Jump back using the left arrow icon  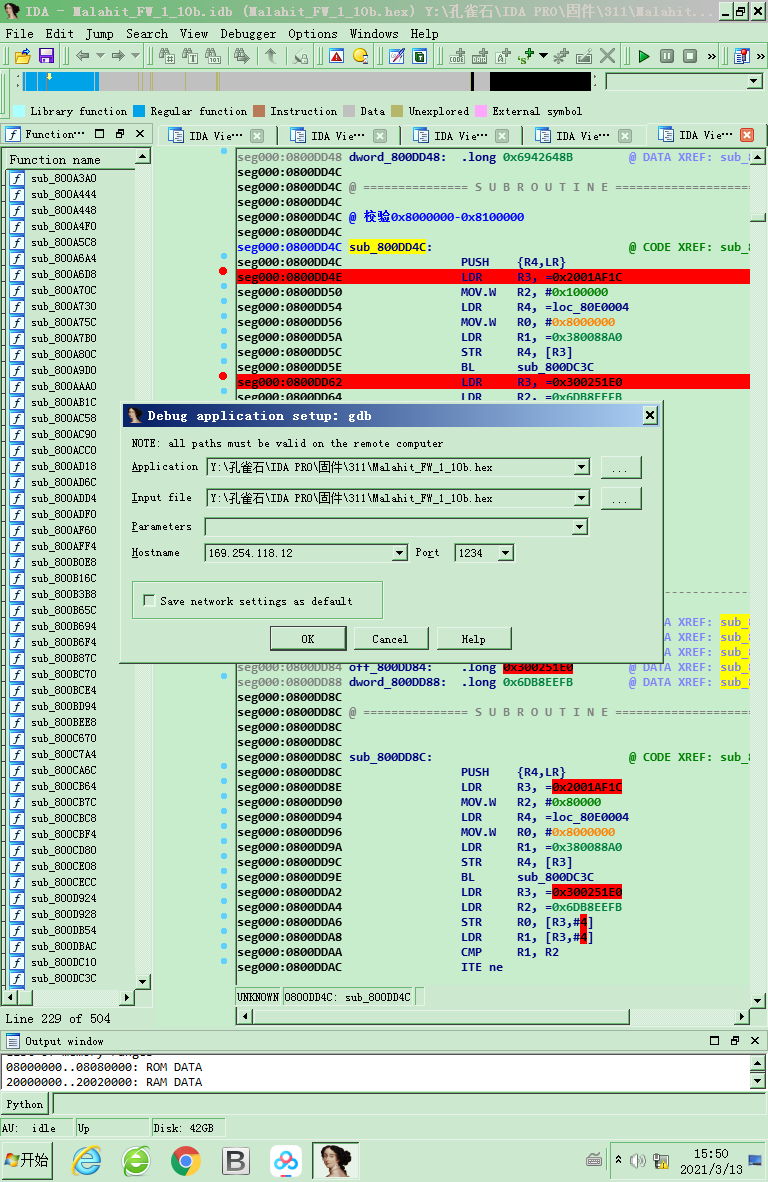click(83, 56)
